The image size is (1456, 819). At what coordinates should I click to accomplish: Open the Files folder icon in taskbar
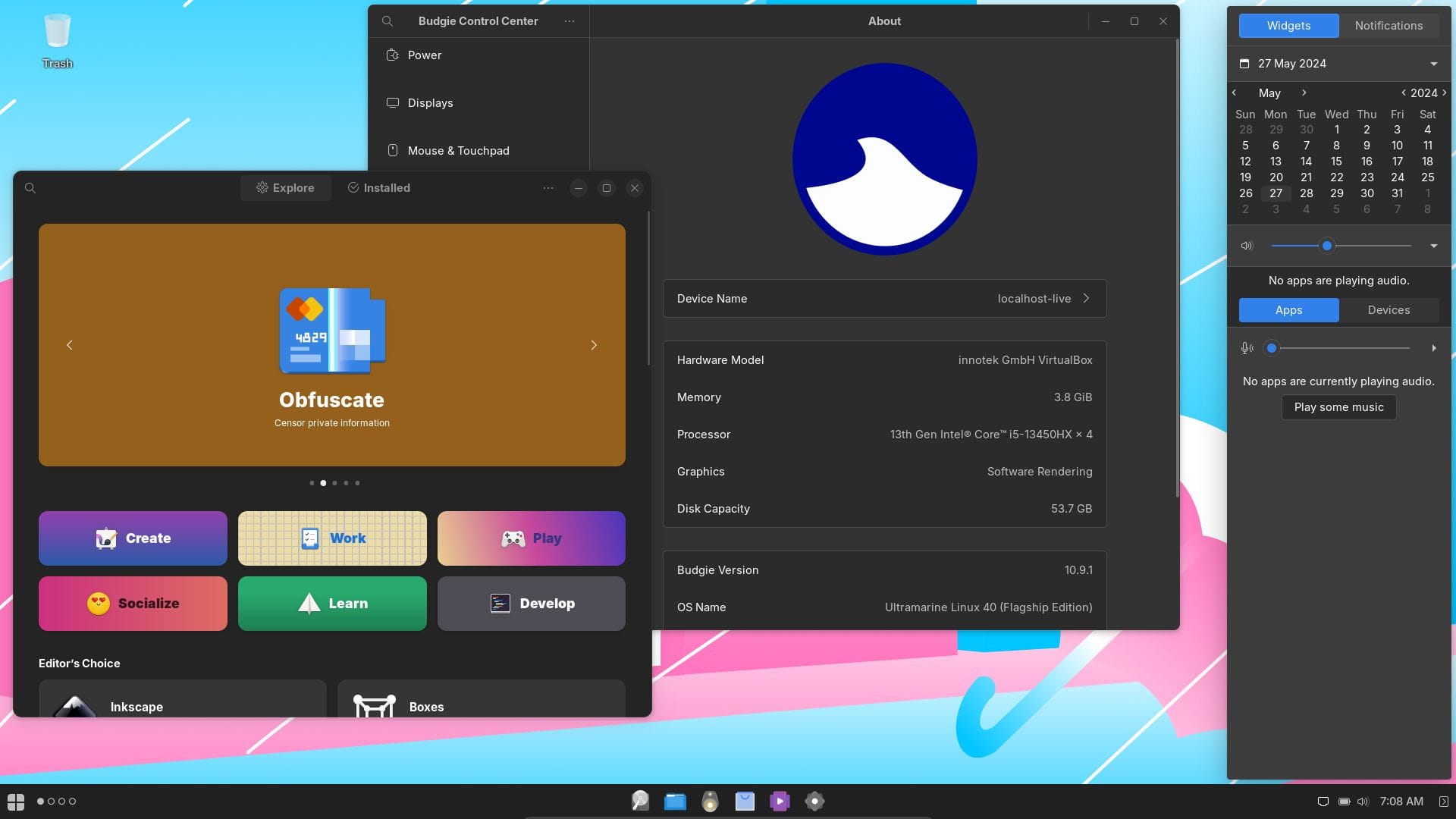[675, 802]
